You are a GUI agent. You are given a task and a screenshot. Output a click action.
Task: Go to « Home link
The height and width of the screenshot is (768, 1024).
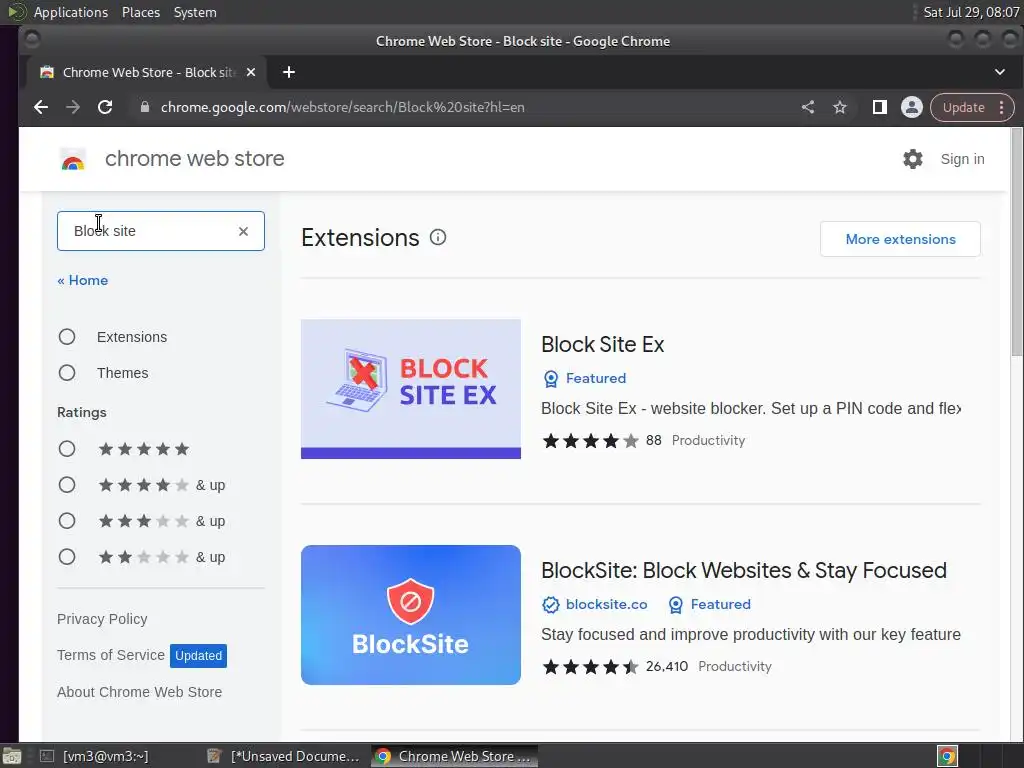[x=82, y=280]
